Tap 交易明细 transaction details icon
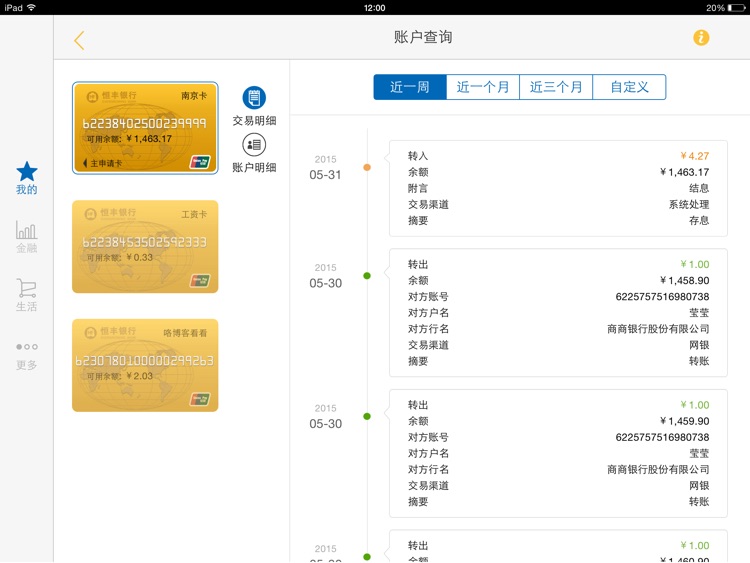This screenshot has width=750, height=563. click(x=254, y=98)
